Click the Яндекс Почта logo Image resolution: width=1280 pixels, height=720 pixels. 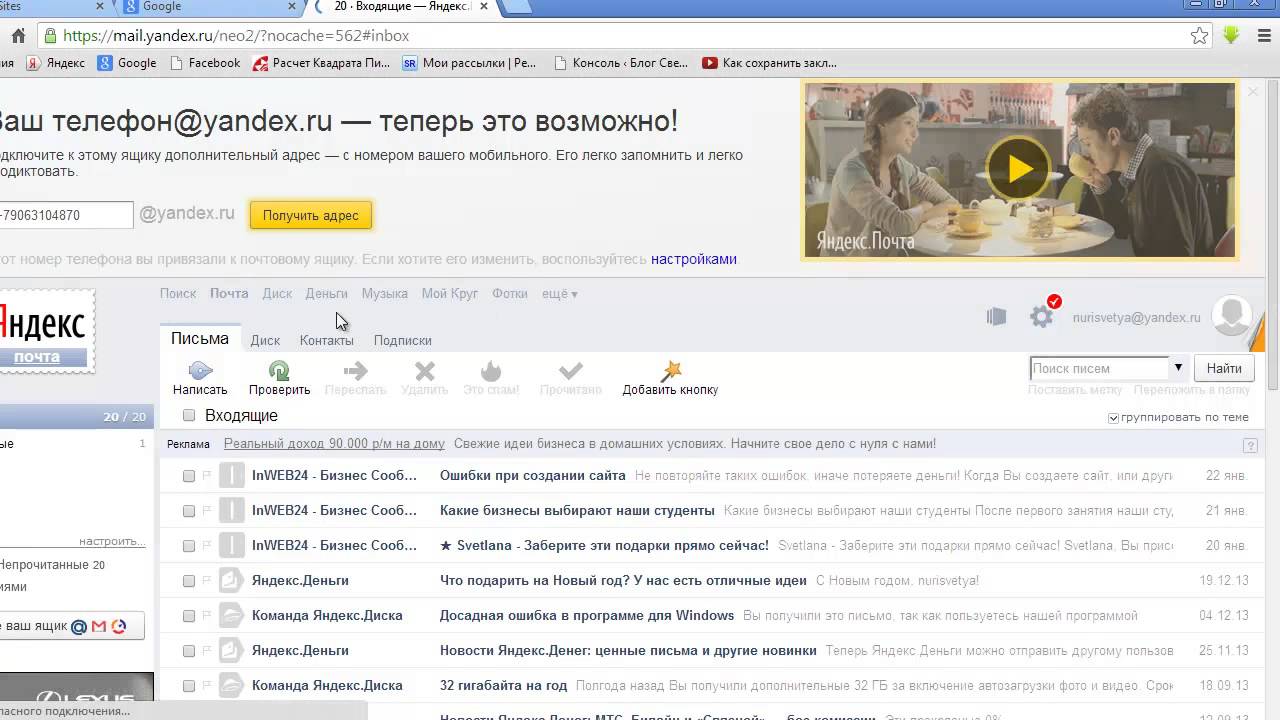46,333
